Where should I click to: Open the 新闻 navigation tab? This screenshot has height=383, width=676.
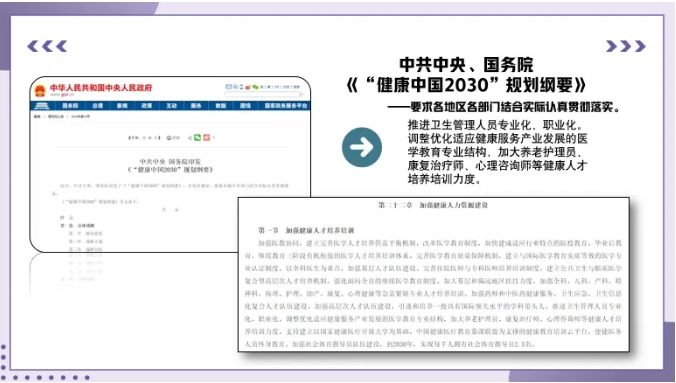[122, 106]
